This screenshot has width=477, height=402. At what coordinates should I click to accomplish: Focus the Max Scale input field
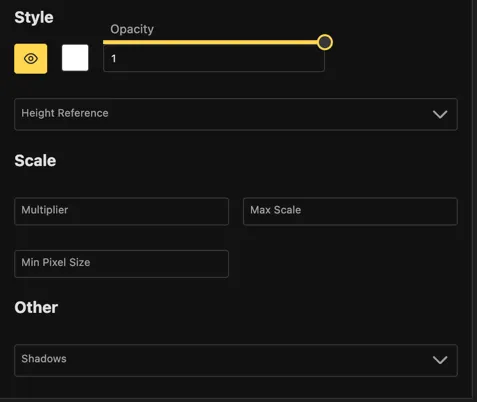[x=350, y=211]
